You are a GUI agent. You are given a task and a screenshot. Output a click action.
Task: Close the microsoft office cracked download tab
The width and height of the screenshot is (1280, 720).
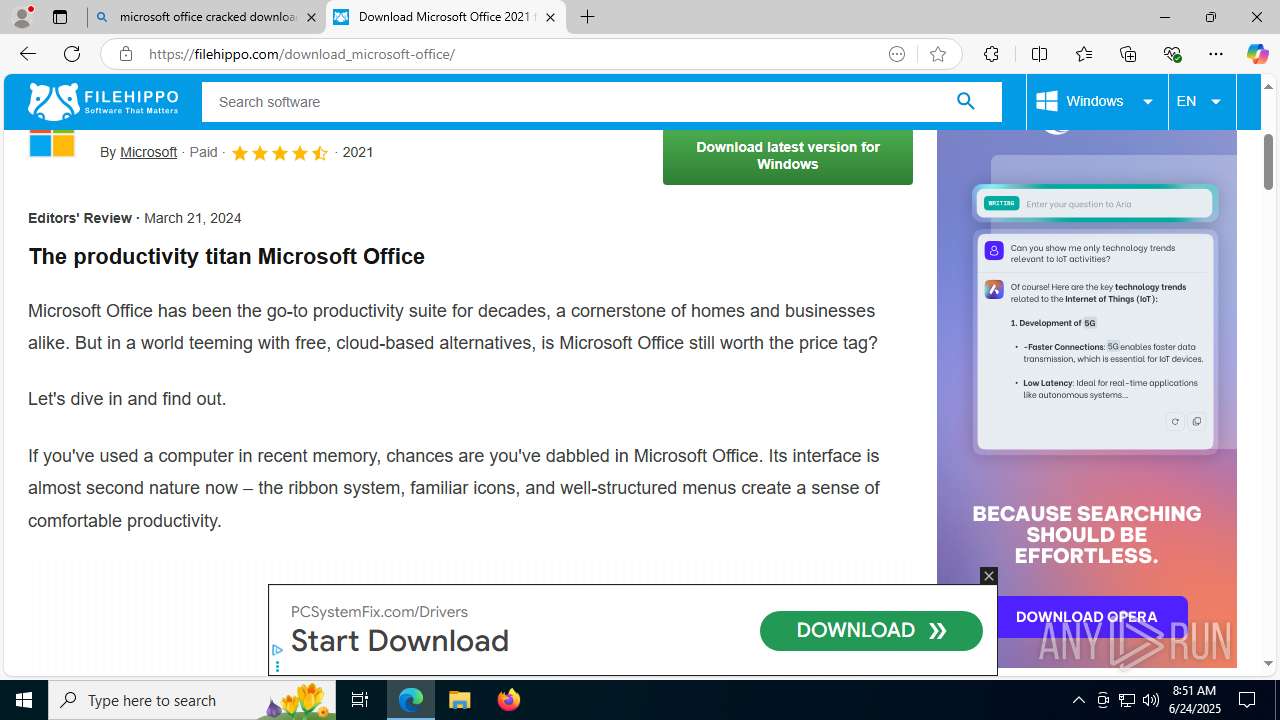click(x=310, y=17)
